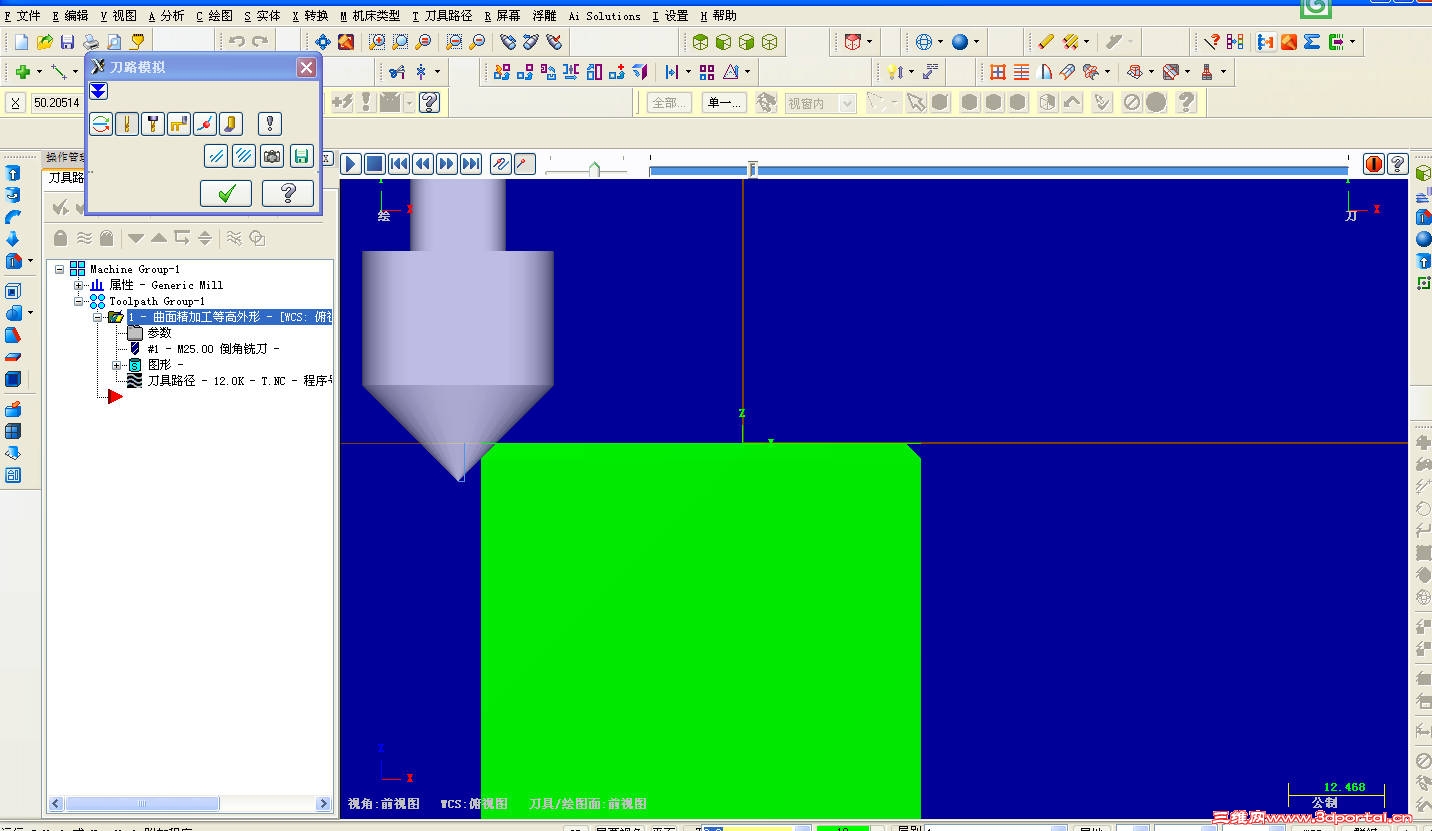1432x831 pixels.
Task: Select the 刀具路径 - 12.0K - T.NC tree item
Action: point(240,381)
